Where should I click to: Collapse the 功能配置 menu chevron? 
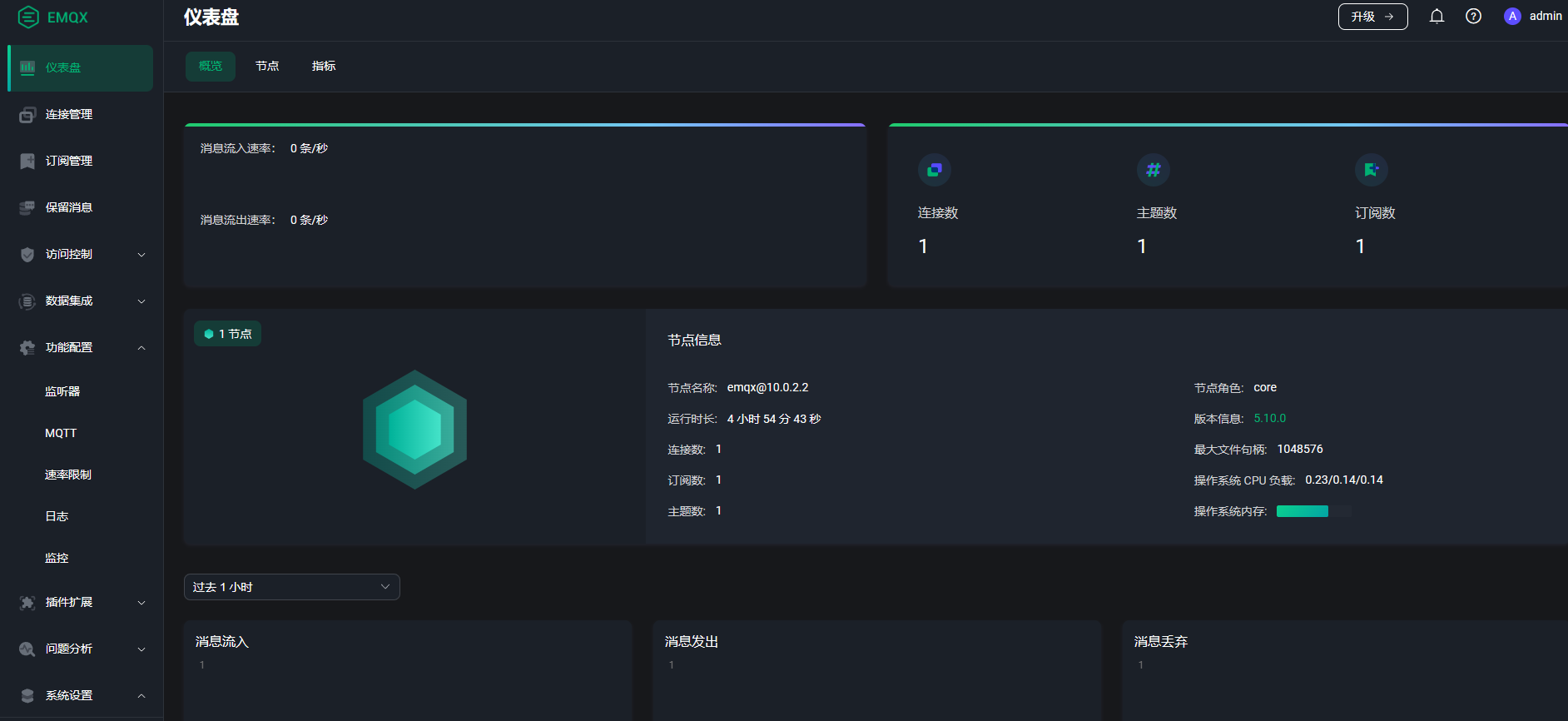click(x=141, y=348)
